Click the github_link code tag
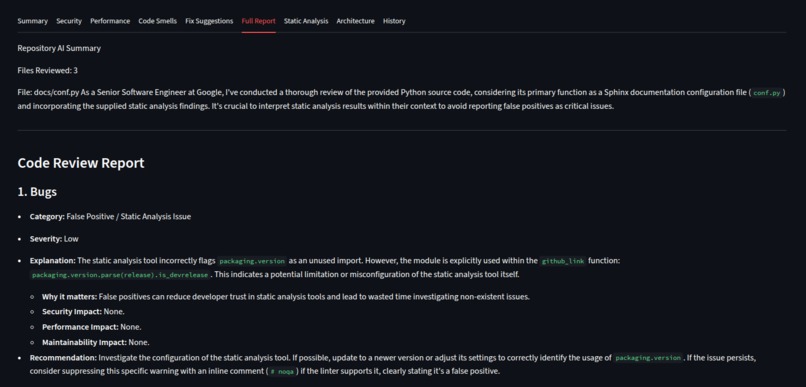 563,261
